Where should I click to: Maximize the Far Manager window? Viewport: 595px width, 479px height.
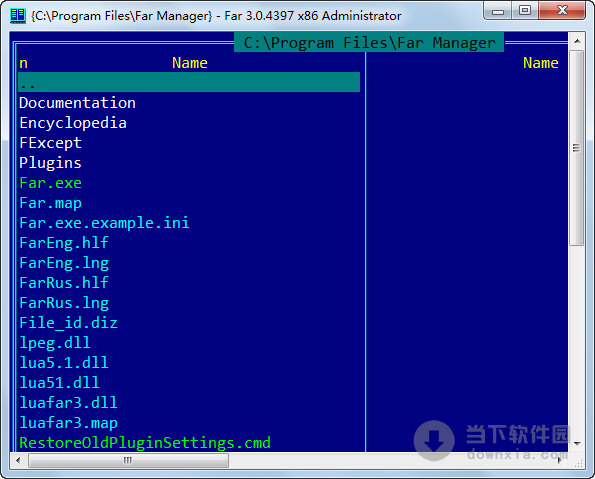525,11
